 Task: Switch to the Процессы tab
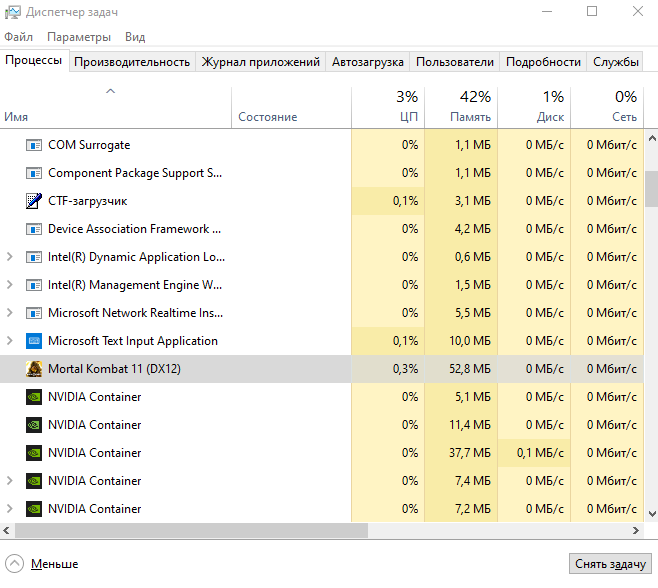coord(34,61)
